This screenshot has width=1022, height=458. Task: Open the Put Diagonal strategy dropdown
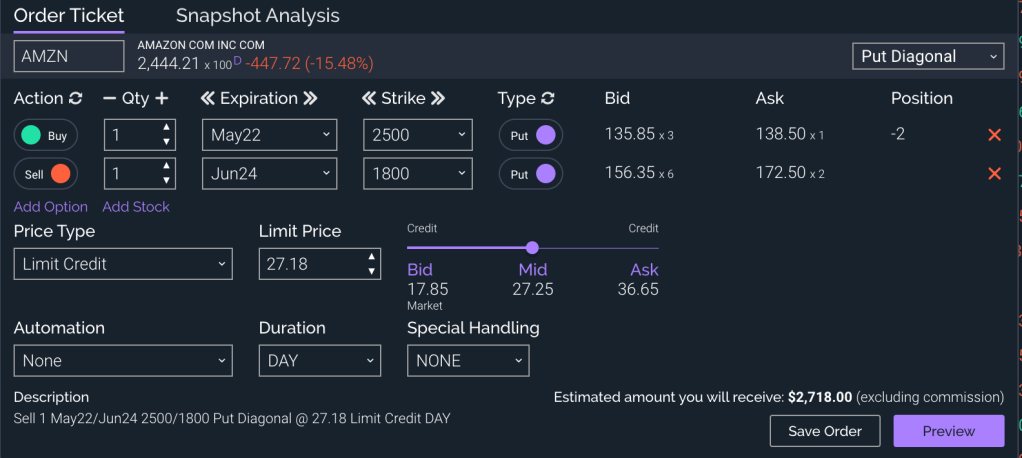coord(928,57)
